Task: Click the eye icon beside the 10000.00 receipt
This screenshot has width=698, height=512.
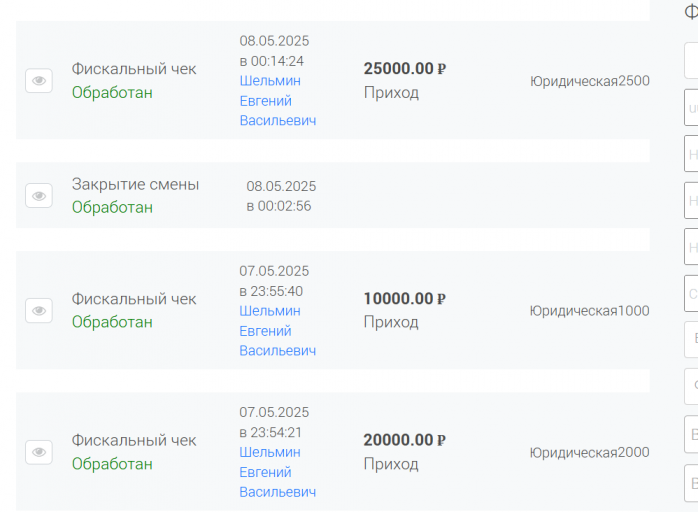Action: pyautogui.click(x=39, y=310)
